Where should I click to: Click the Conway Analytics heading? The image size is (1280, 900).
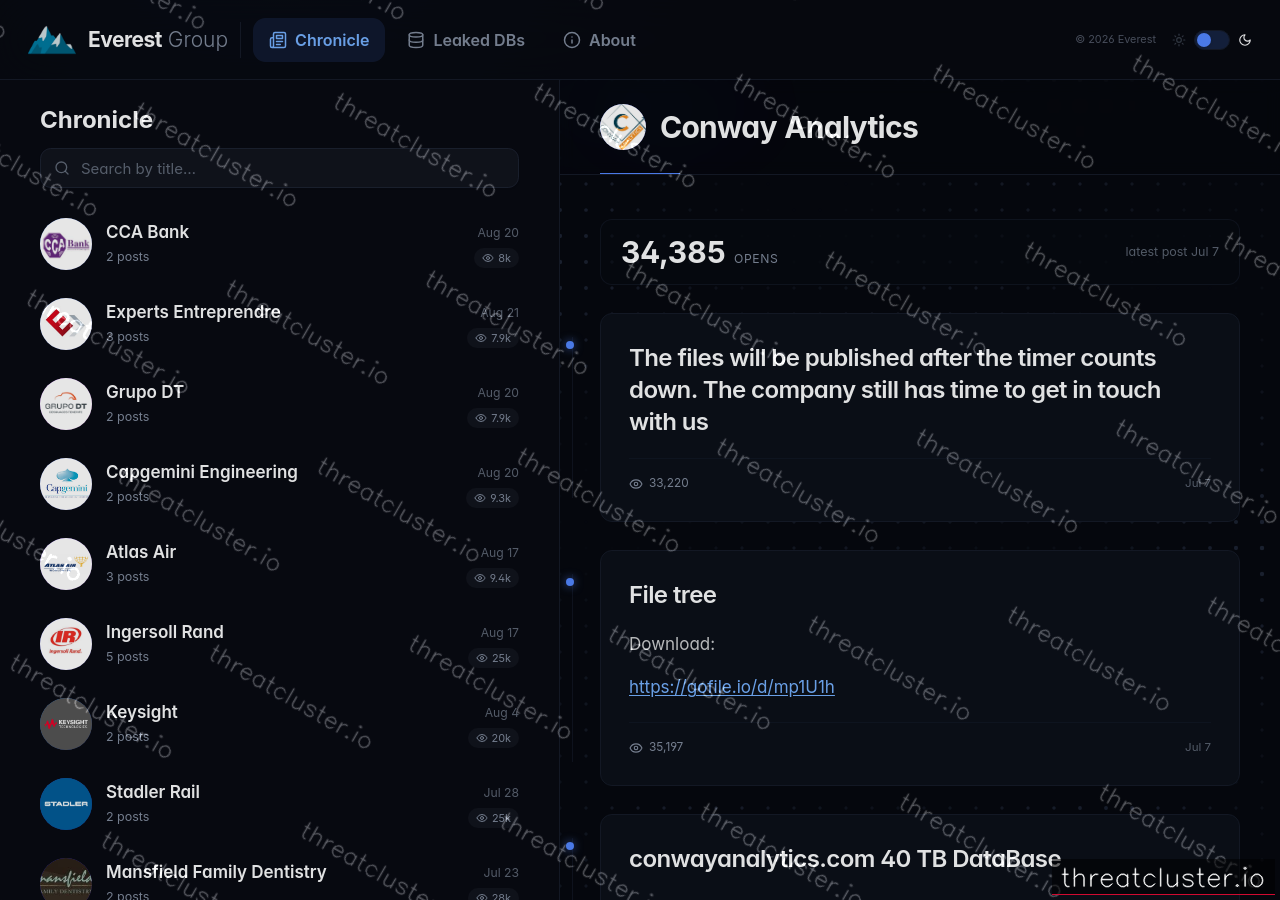789,127
